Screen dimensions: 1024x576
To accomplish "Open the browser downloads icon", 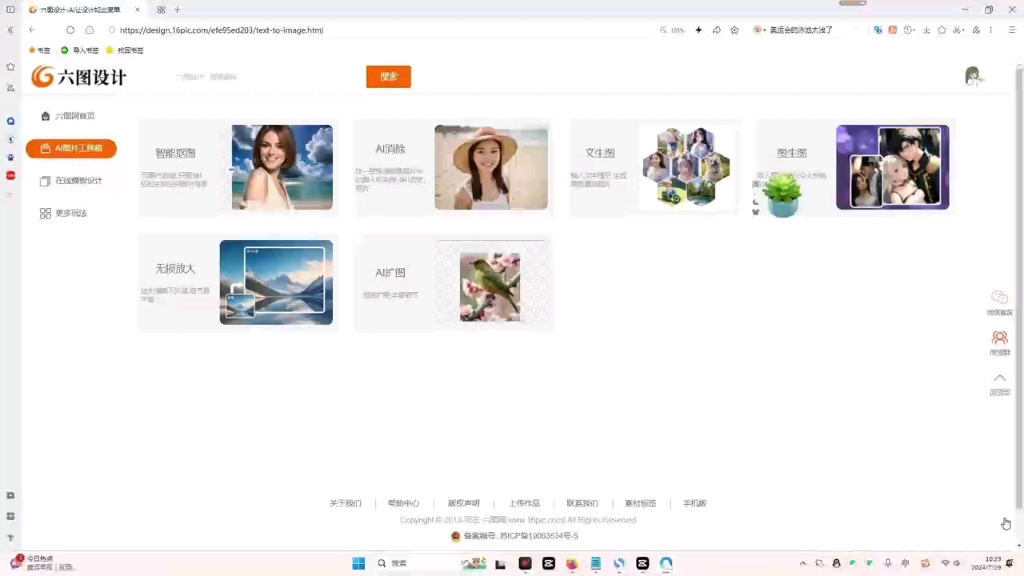I will [x=926, y=30].
